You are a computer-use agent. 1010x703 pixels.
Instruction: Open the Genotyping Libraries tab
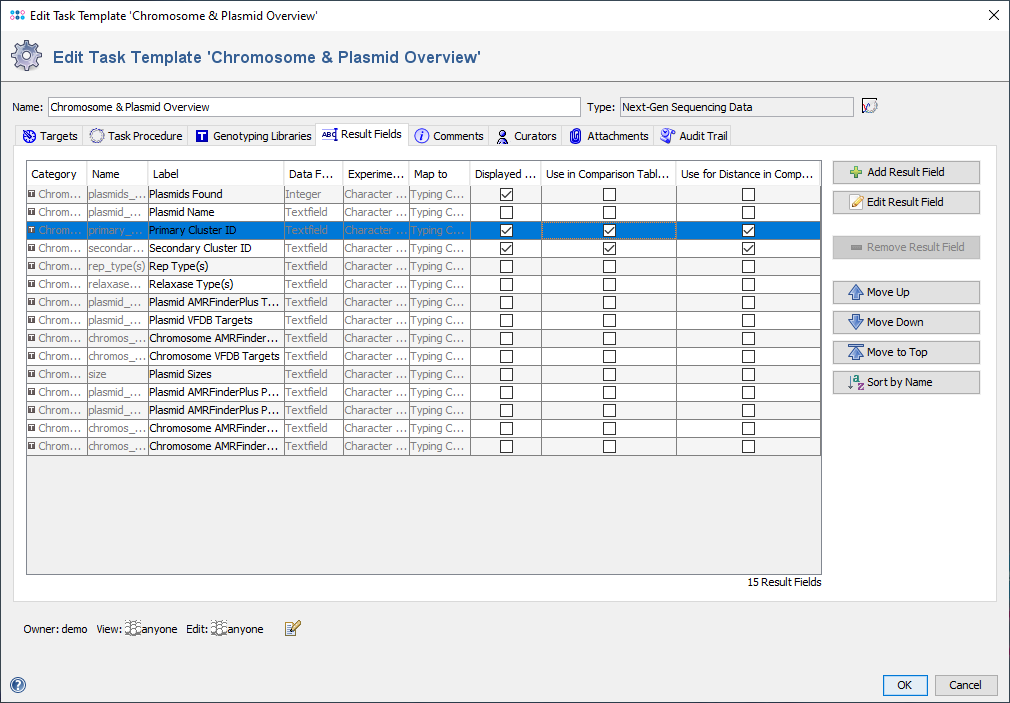253,136
